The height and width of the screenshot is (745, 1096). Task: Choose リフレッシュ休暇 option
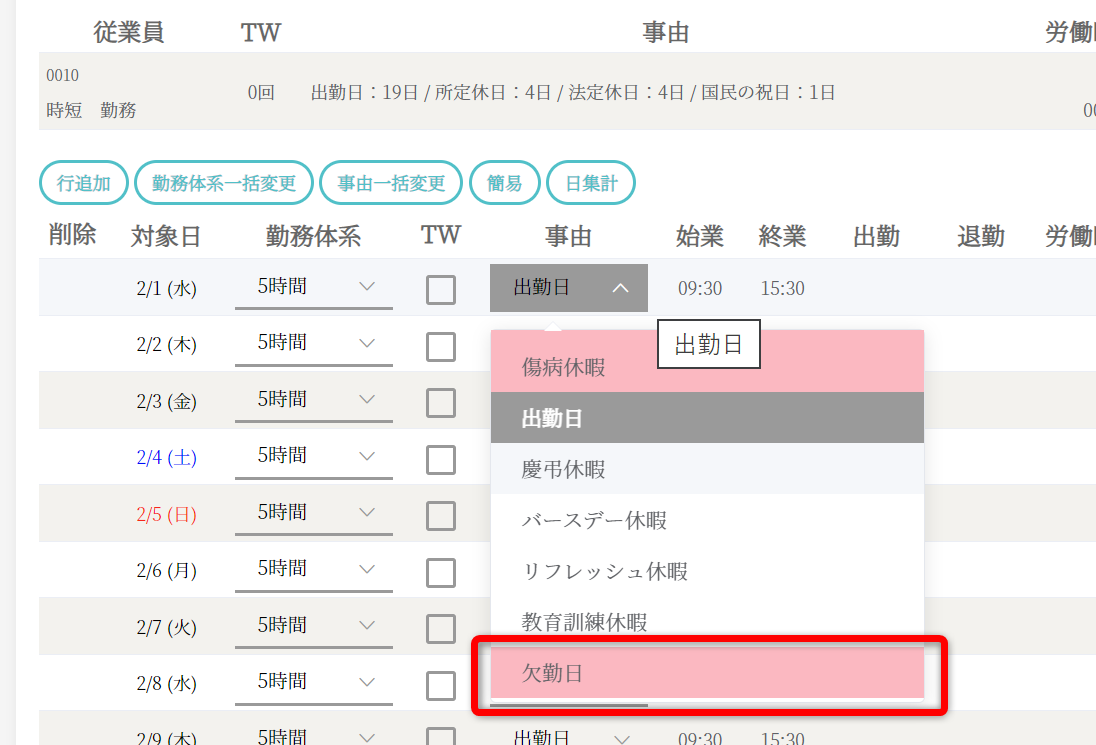[x=707, y=571]
